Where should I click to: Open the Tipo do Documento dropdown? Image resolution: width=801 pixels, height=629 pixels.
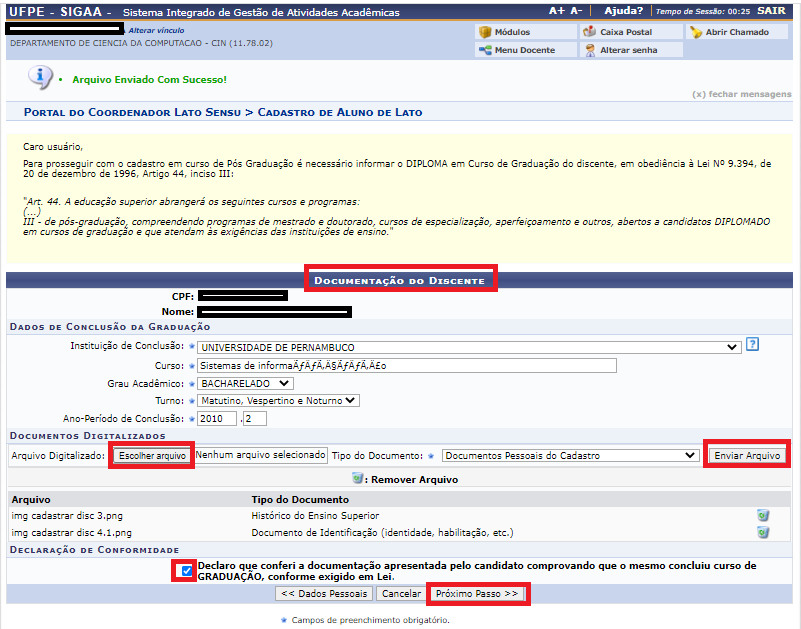click(570, 455)
